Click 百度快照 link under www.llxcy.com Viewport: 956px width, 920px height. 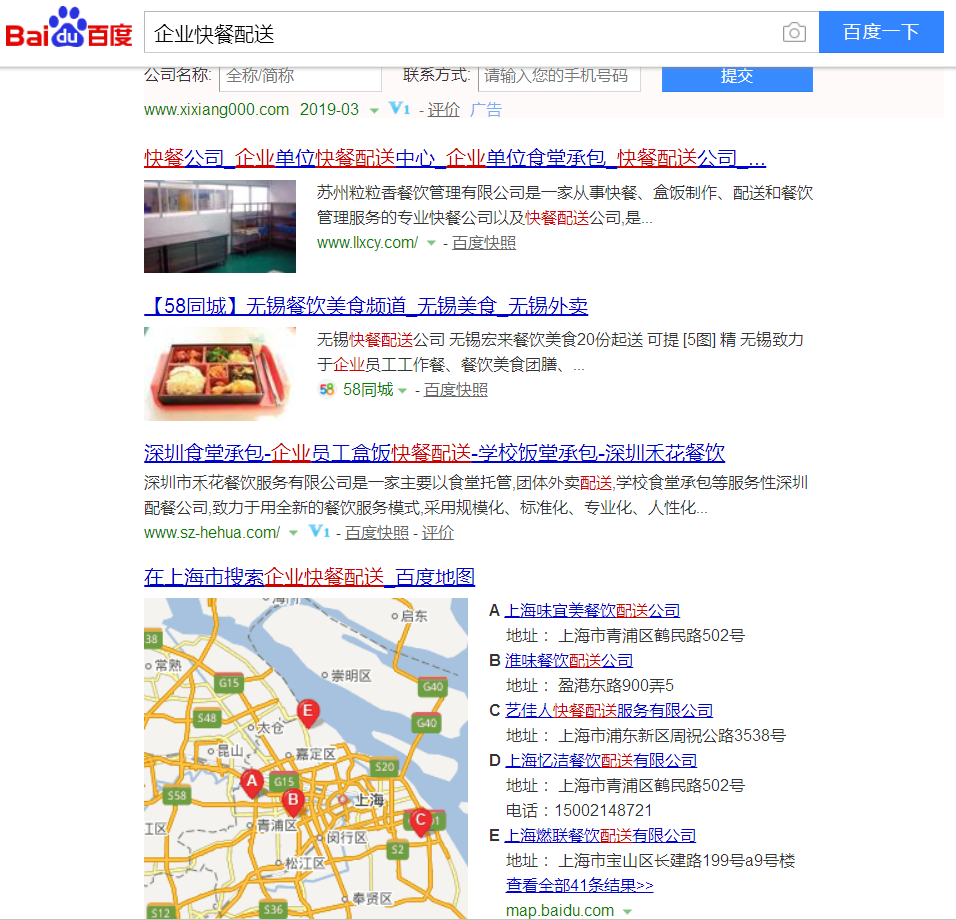(x=484, y=243)
